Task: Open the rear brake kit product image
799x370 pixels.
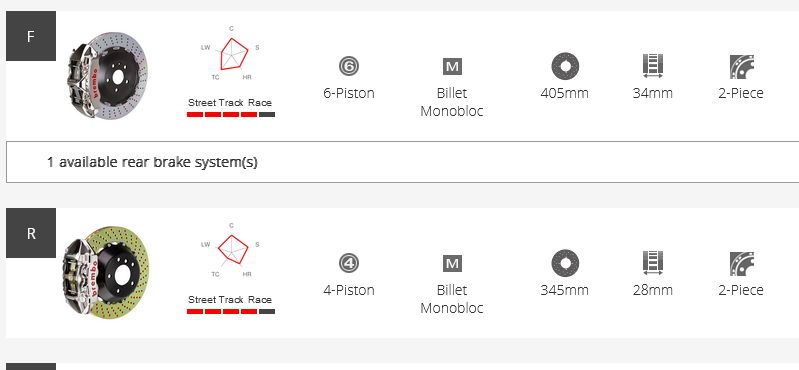Action: tap(106, 273)
